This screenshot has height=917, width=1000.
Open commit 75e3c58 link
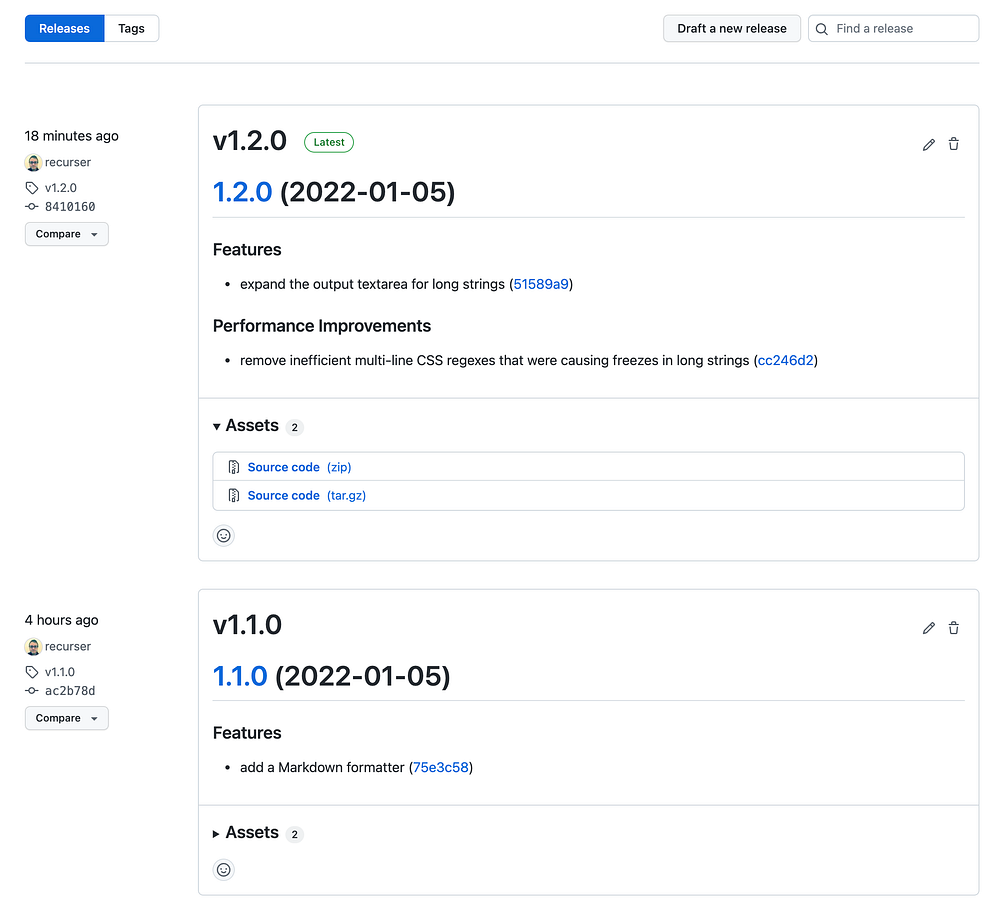pos(441,767)
